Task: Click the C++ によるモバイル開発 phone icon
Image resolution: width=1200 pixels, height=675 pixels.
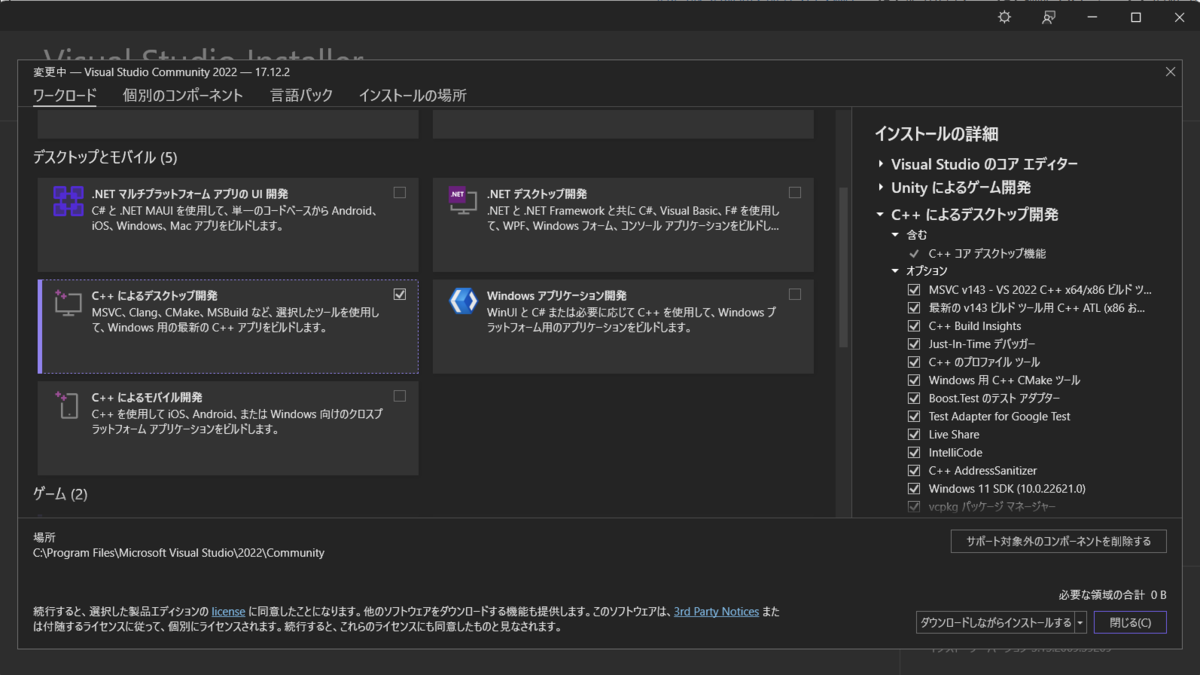Action: pos(67,404)
